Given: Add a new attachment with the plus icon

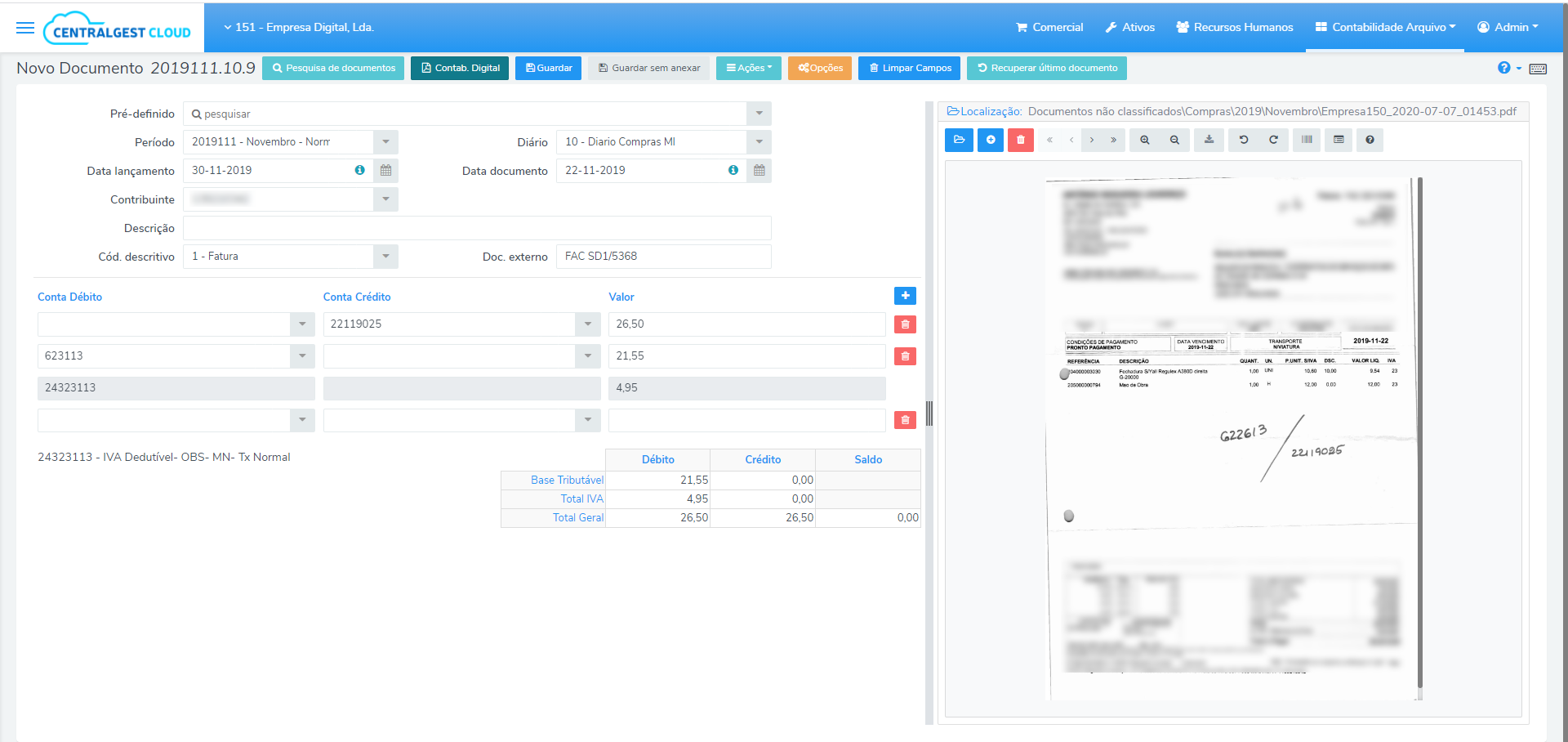Looking at the screenshot, I should click(x=990, y=140).
